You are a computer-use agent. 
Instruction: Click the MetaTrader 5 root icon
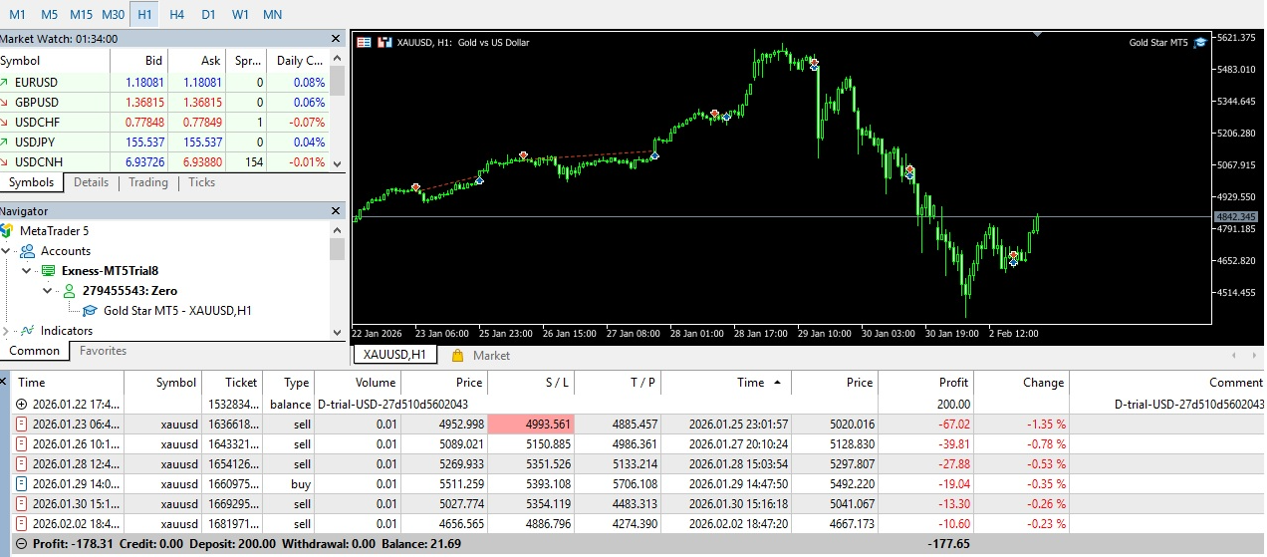coord(8,231)
